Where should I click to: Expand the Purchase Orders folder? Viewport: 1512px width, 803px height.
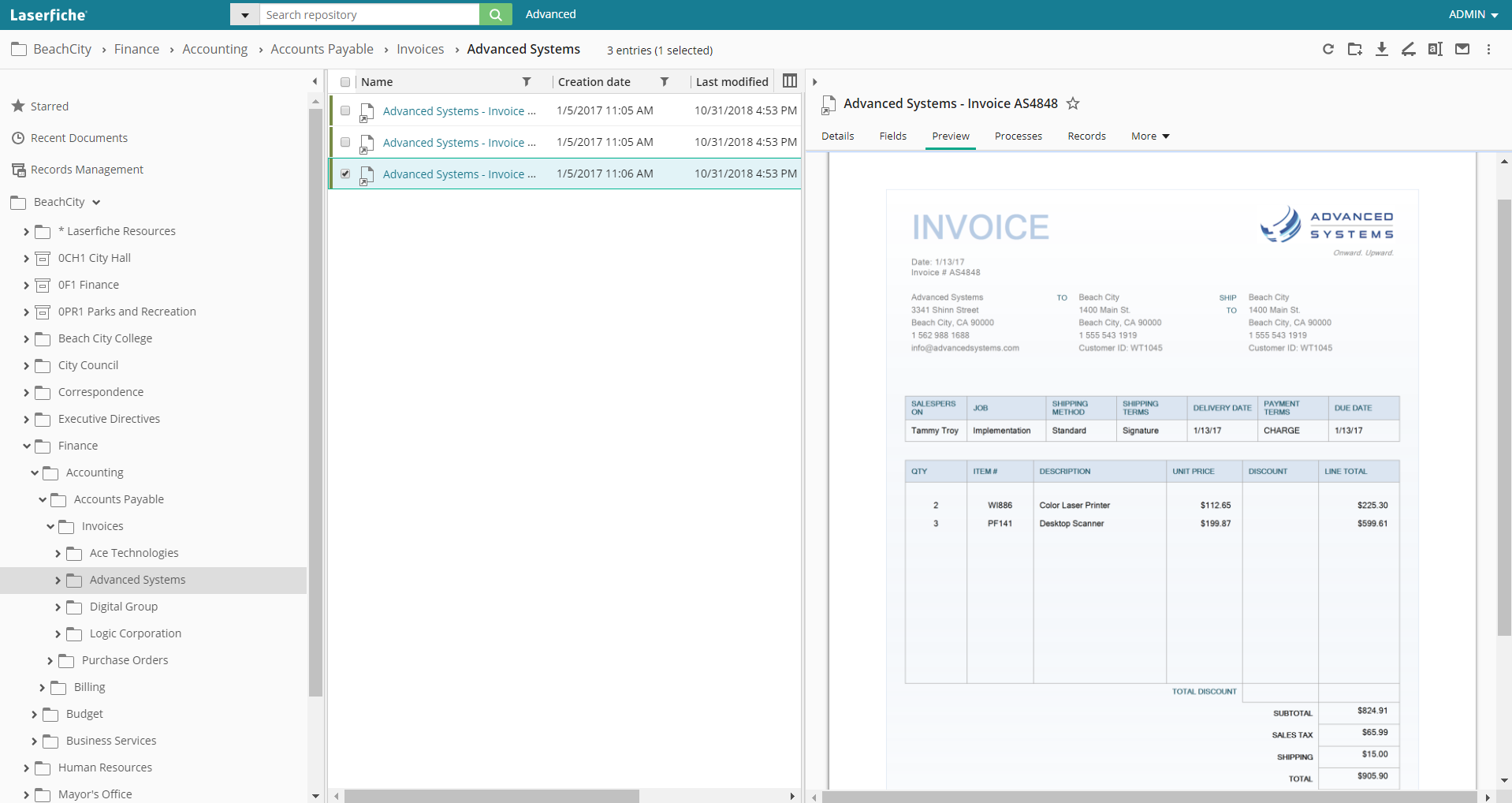[x=50, y=660]
